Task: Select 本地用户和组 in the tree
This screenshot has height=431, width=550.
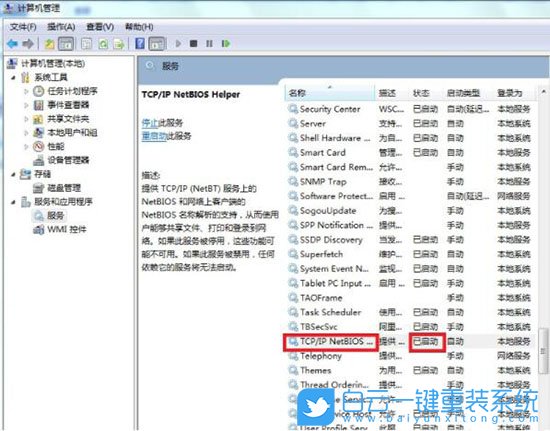Action: (x=72, y=133)
